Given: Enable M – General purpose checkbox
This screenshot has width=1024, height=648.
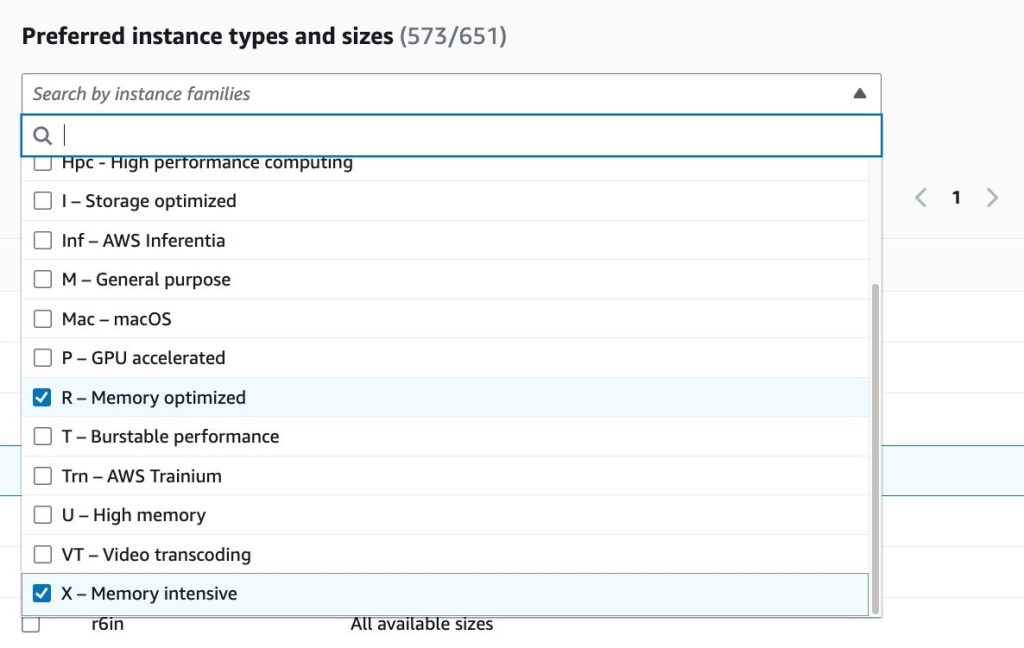Looking at the screenshot, I should pyautogui.click(x=42, y=280).
